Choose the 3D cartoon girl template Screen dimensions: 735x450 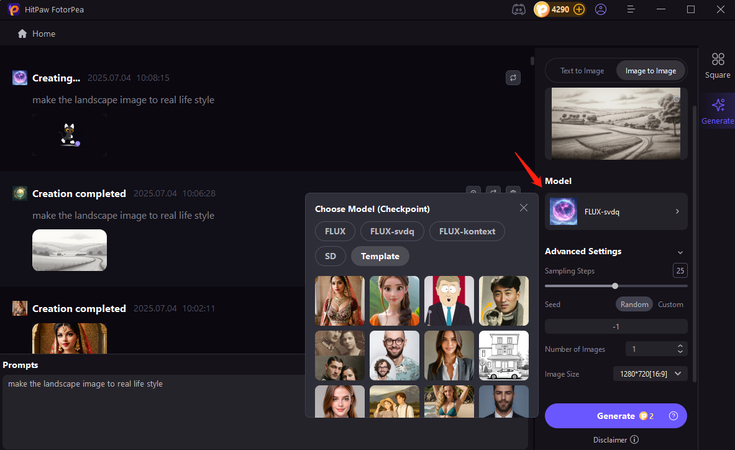pyautogui.click(x=394, y=300)
